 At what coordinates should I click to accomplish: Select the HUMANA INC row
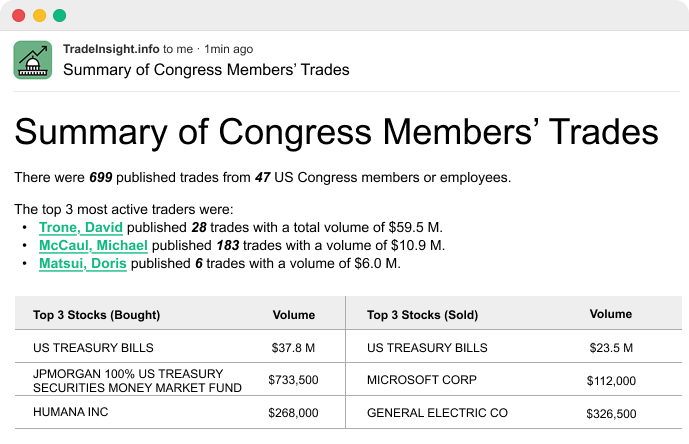pyautogui.click(x=180, y=412)
